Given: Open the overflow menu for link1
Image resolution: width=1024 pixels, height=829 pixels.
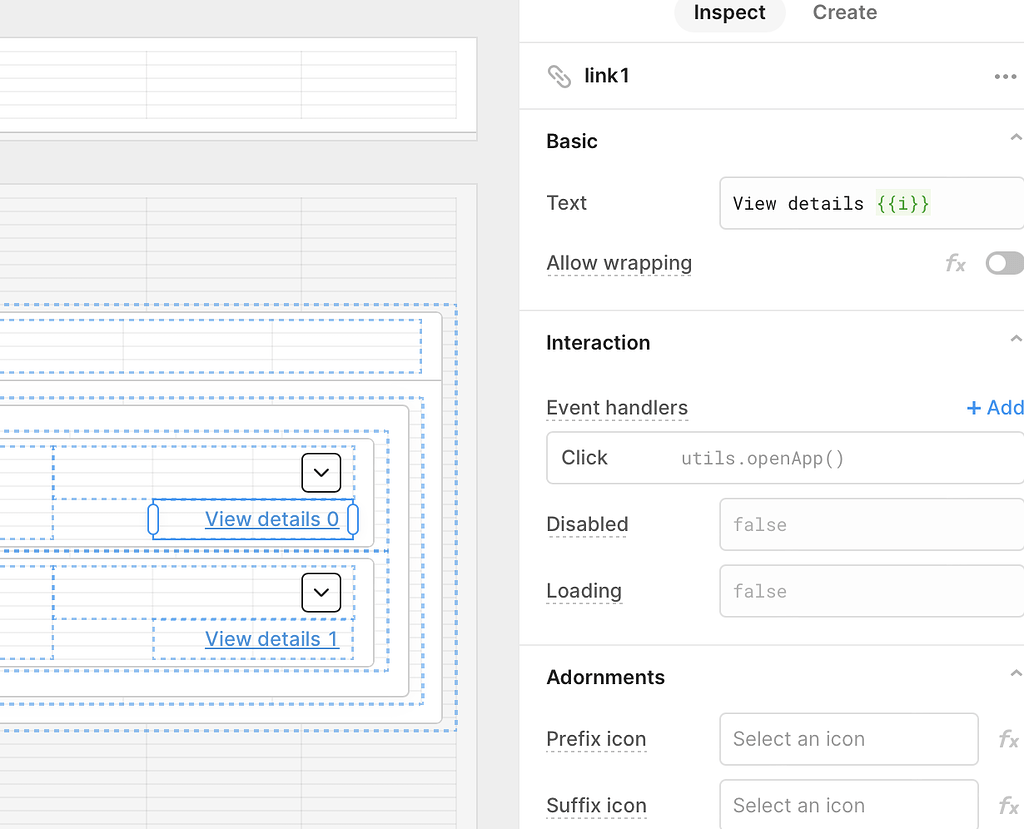Looking at the screenshot, I should [x=1005, y=75].
